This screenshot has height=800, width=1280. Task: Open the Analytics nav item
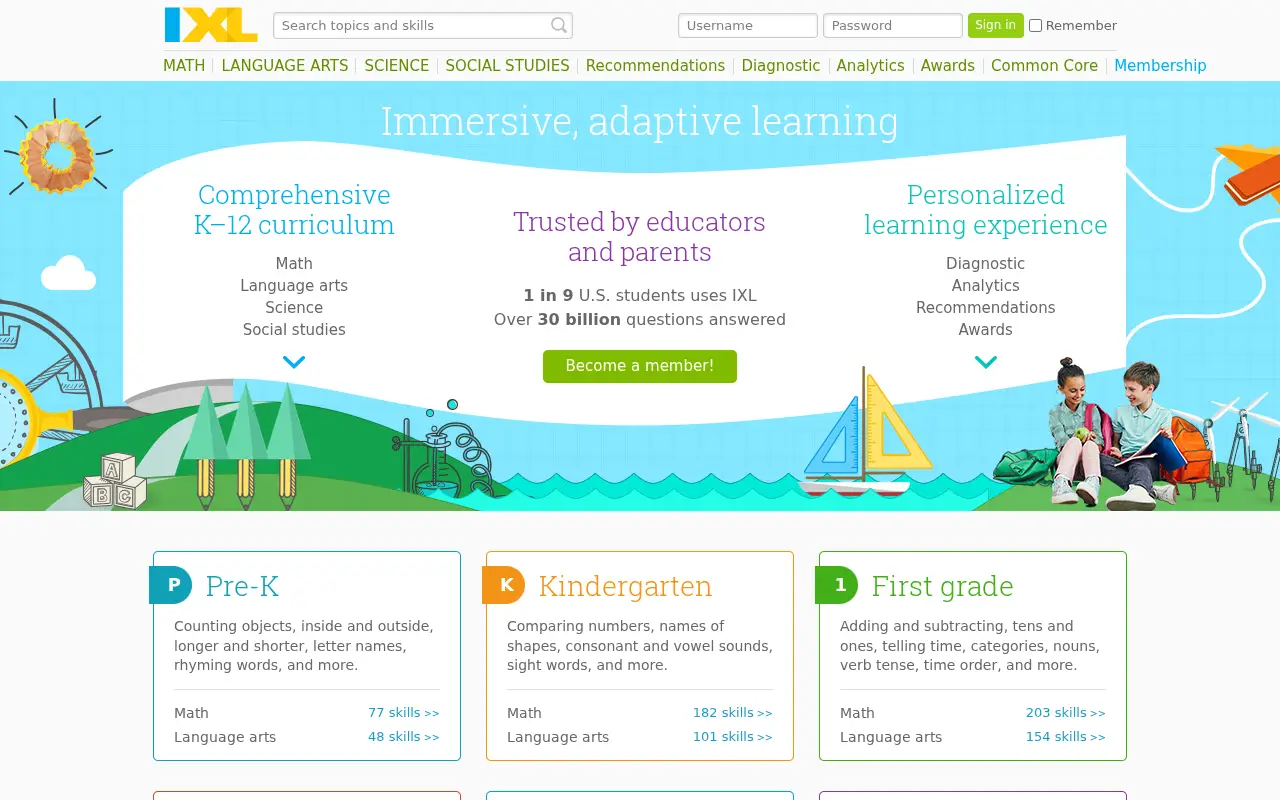click(870, 65)
